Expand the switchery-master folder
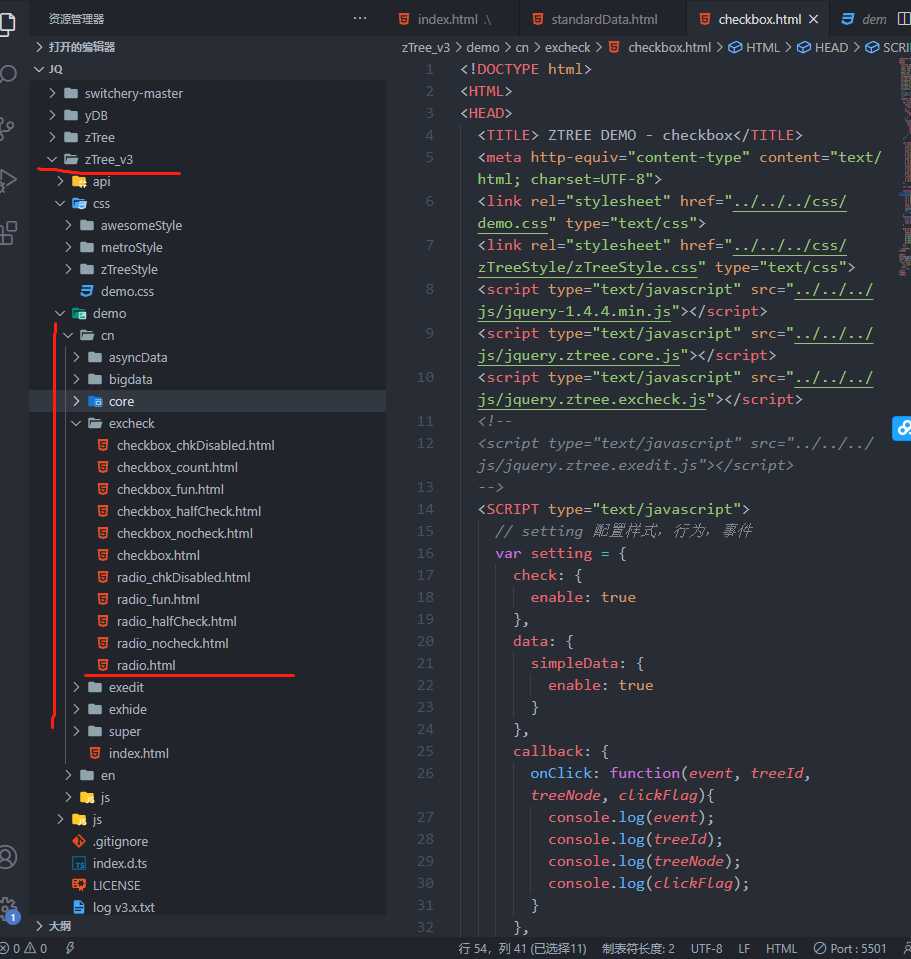Image resolution: width=911 pixels, height=959 pixels. tap(53, 93)
